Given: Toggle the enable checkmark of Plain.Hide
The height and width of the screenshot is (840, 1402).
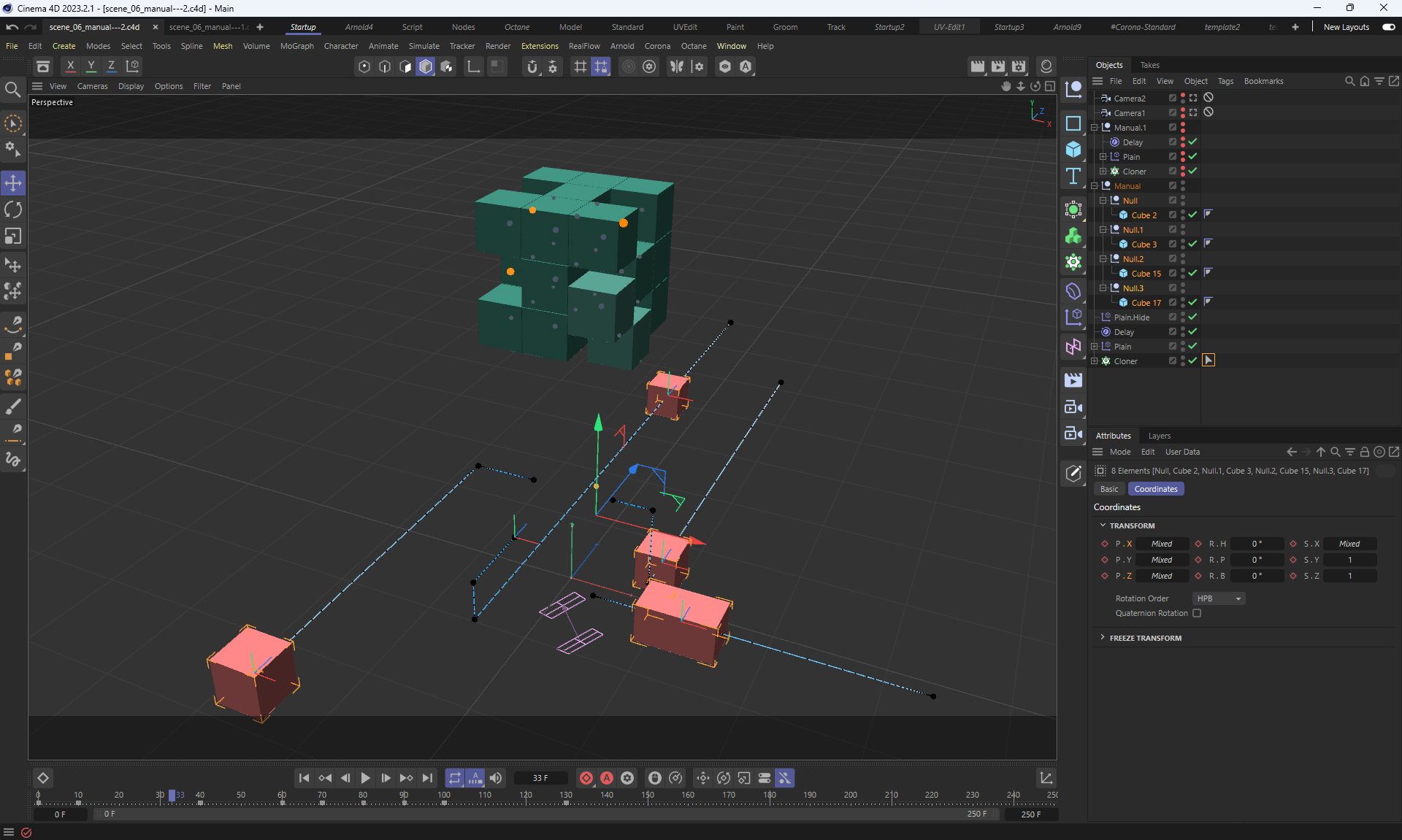Looking at the screenshot, I should tap(1192, 317).
